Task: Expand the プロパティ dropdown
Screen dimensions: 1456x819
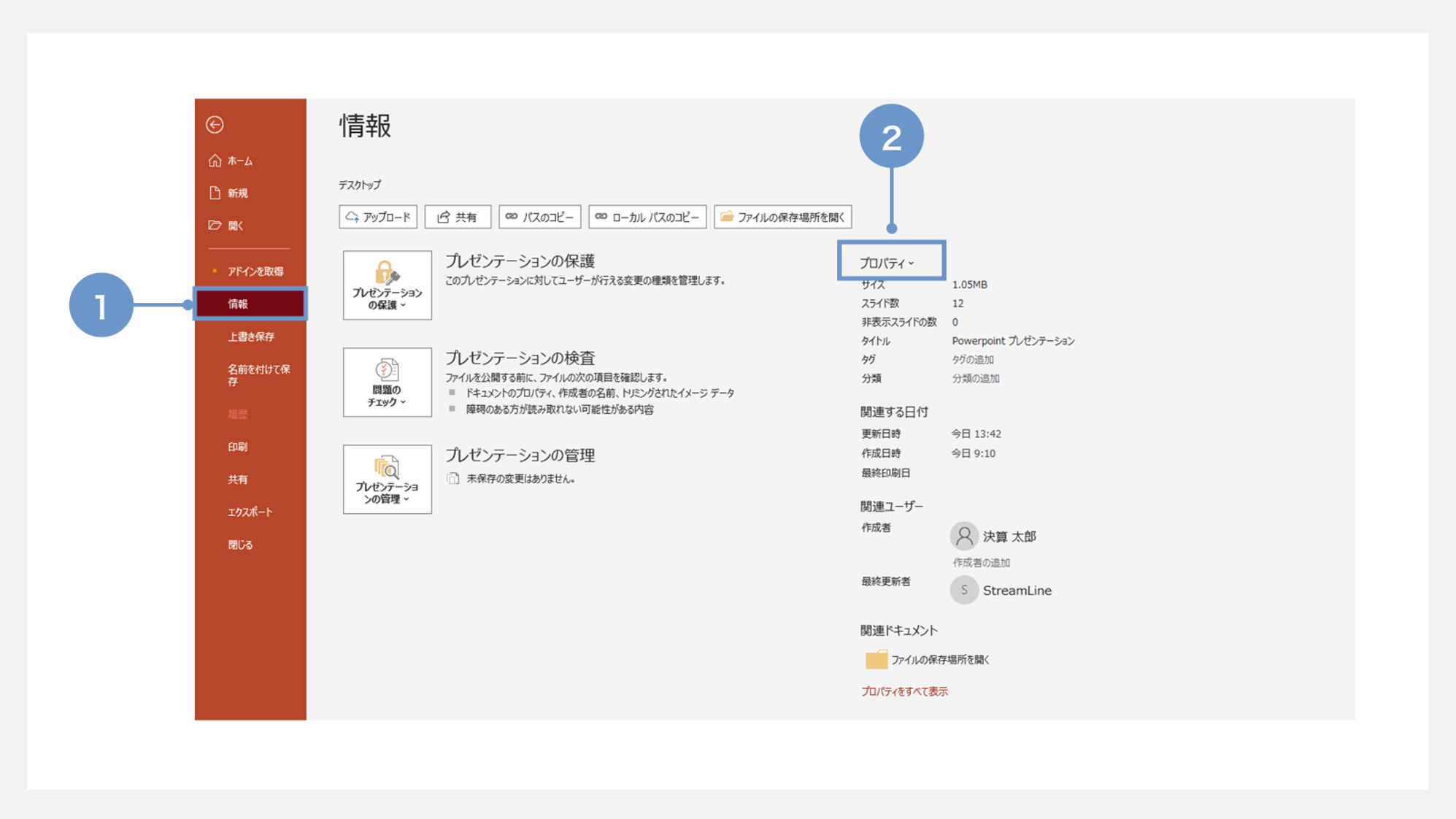Action: click(887, 263)
